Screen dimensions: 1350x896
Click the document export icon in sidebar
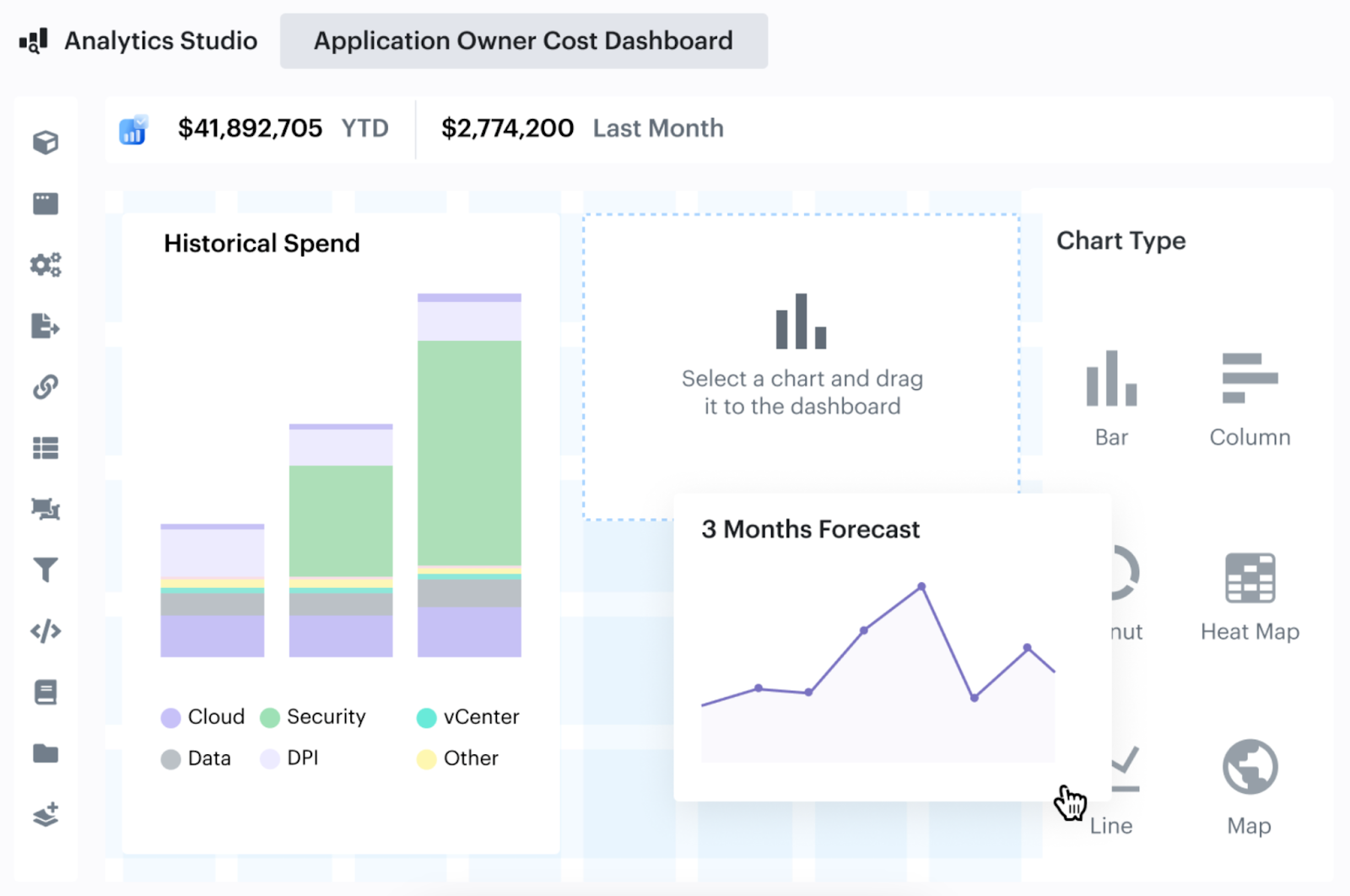[46, 326]
